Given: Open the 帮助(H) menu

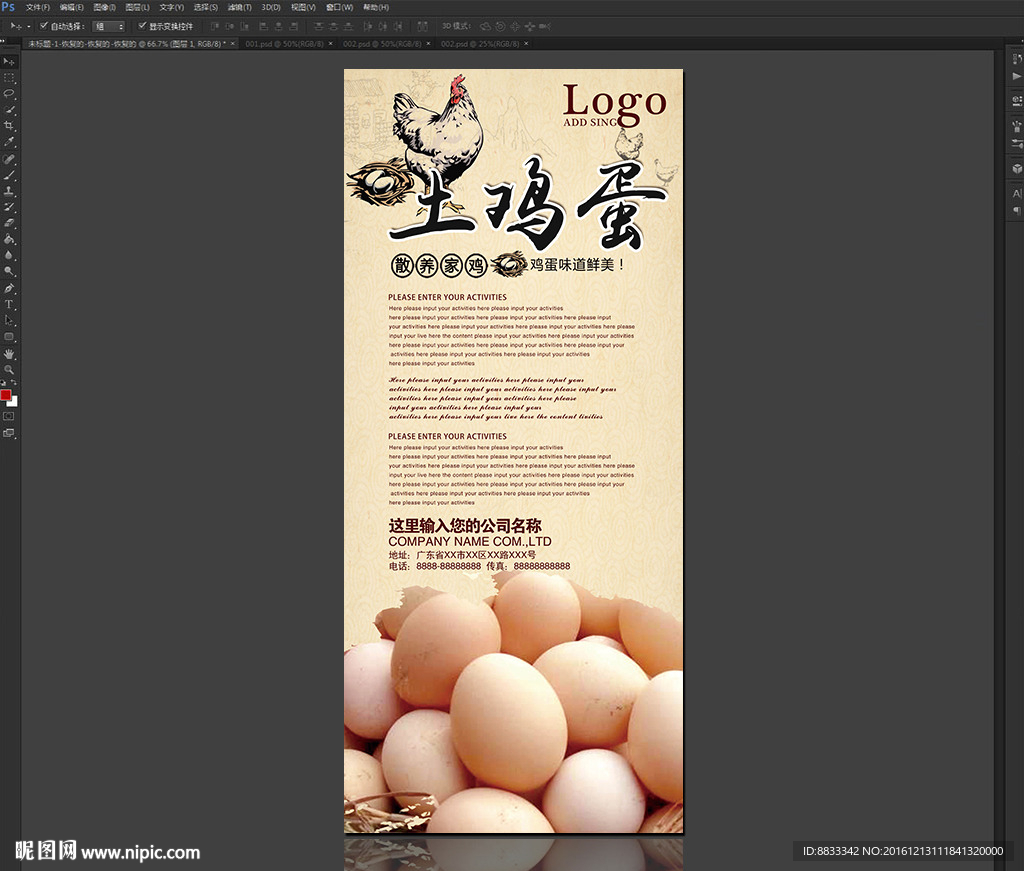Looking at the screenshot, I should coord(376,7).
